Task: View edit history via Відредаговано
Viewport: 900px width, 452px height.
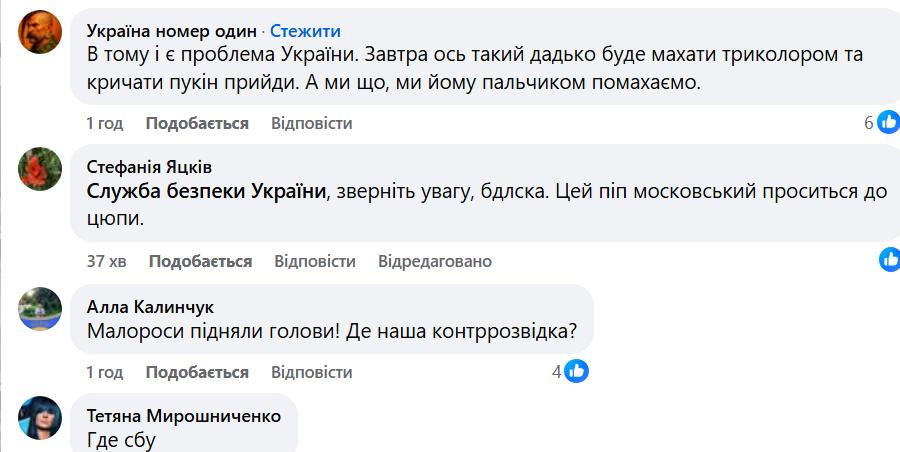Action: [x=435, y=261]
